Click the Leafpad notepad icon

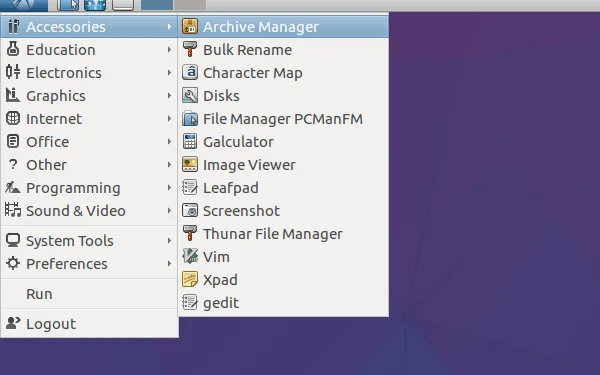(x=190, y=188)
